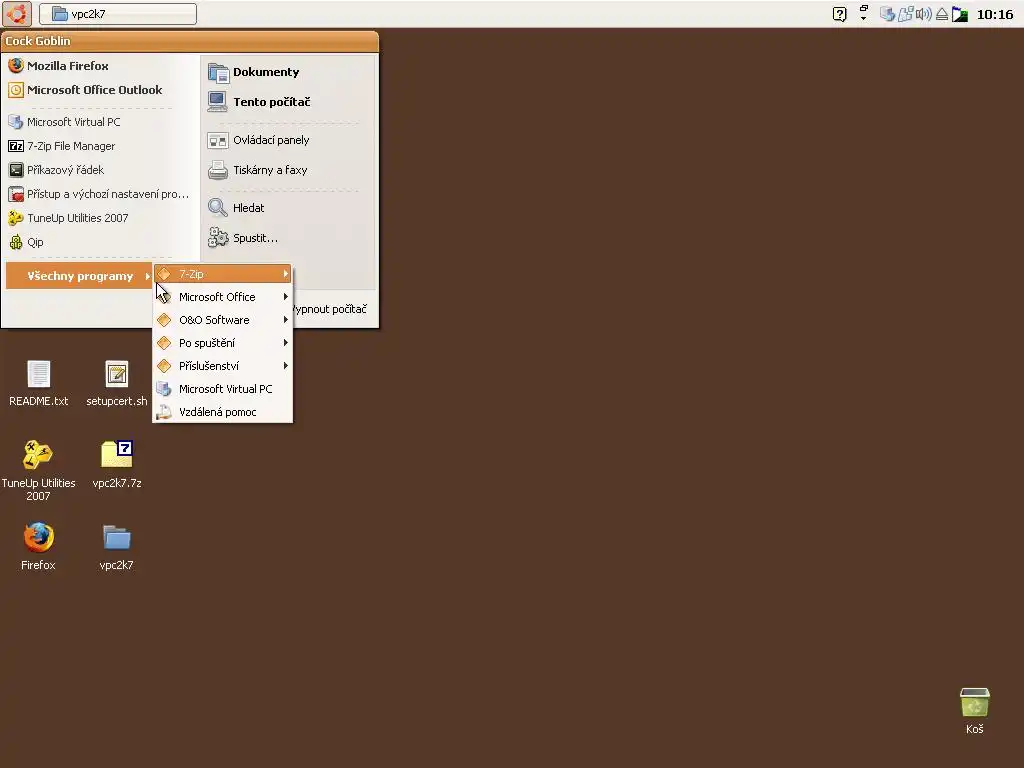Expand the 7-Zip submenu
The width and height of the screenshot is (1024, 768).
tap(223, 274)
